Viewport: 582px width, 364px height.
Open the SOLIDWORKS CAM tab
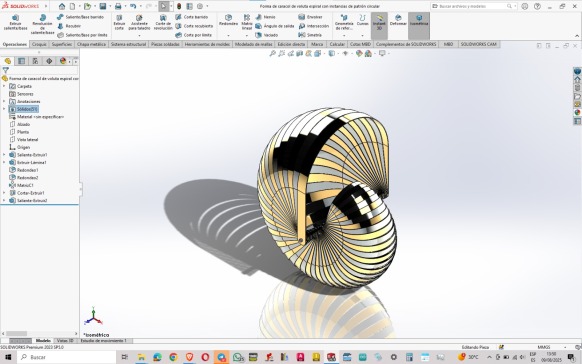[x=478, y=44]
